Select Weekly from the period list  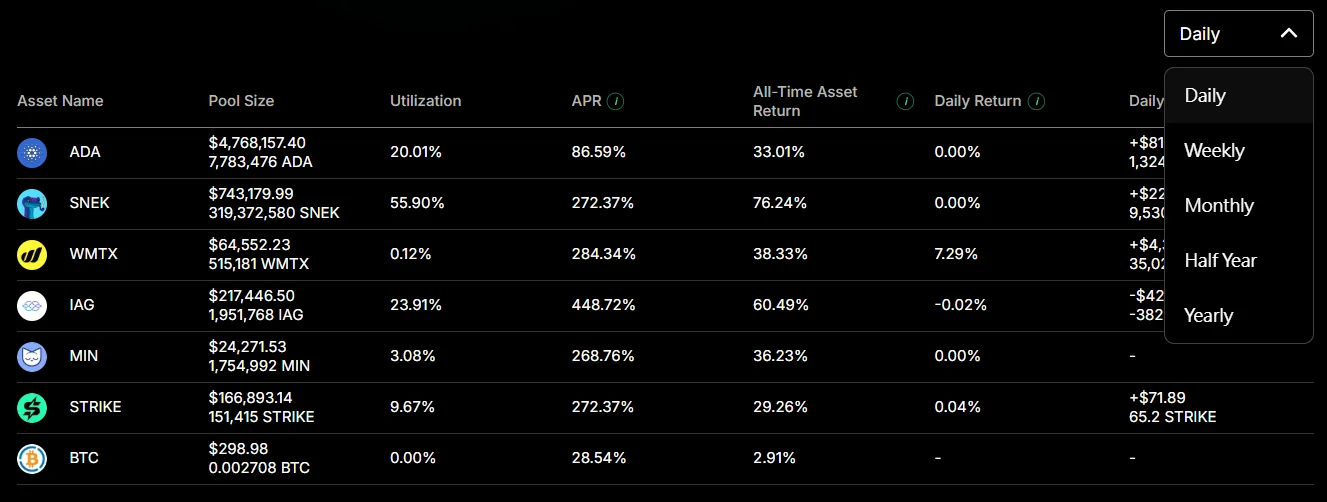pos(1214,151)
